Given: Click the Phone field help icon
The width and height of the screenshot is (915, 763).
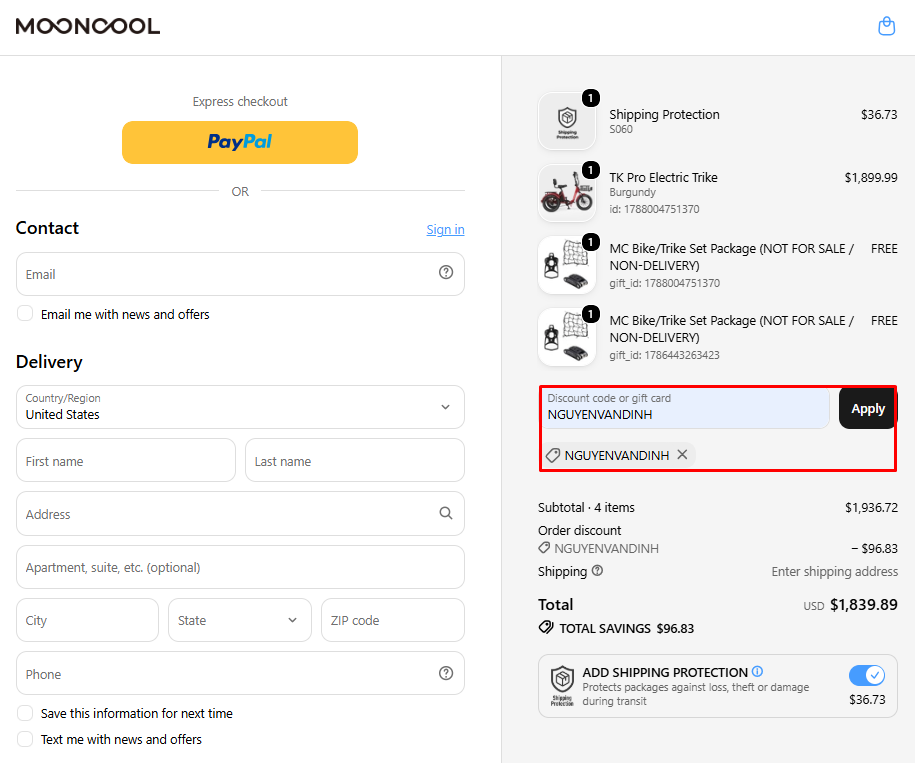Looking at the screenshot, I should tap(446, 673).
